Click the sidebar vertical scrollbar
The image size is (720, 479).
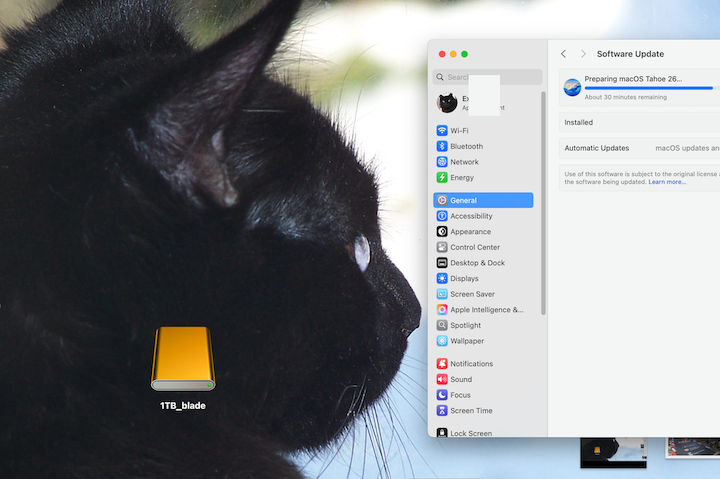pos(543,203)
